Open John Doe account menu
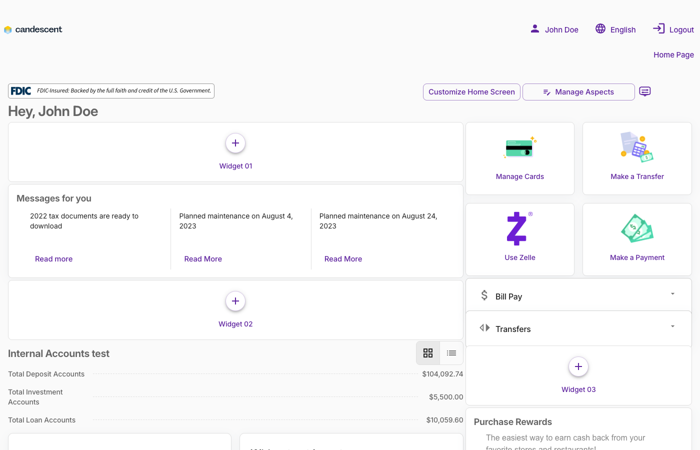Viewport: 700px width, 450px height. [561, 30]
